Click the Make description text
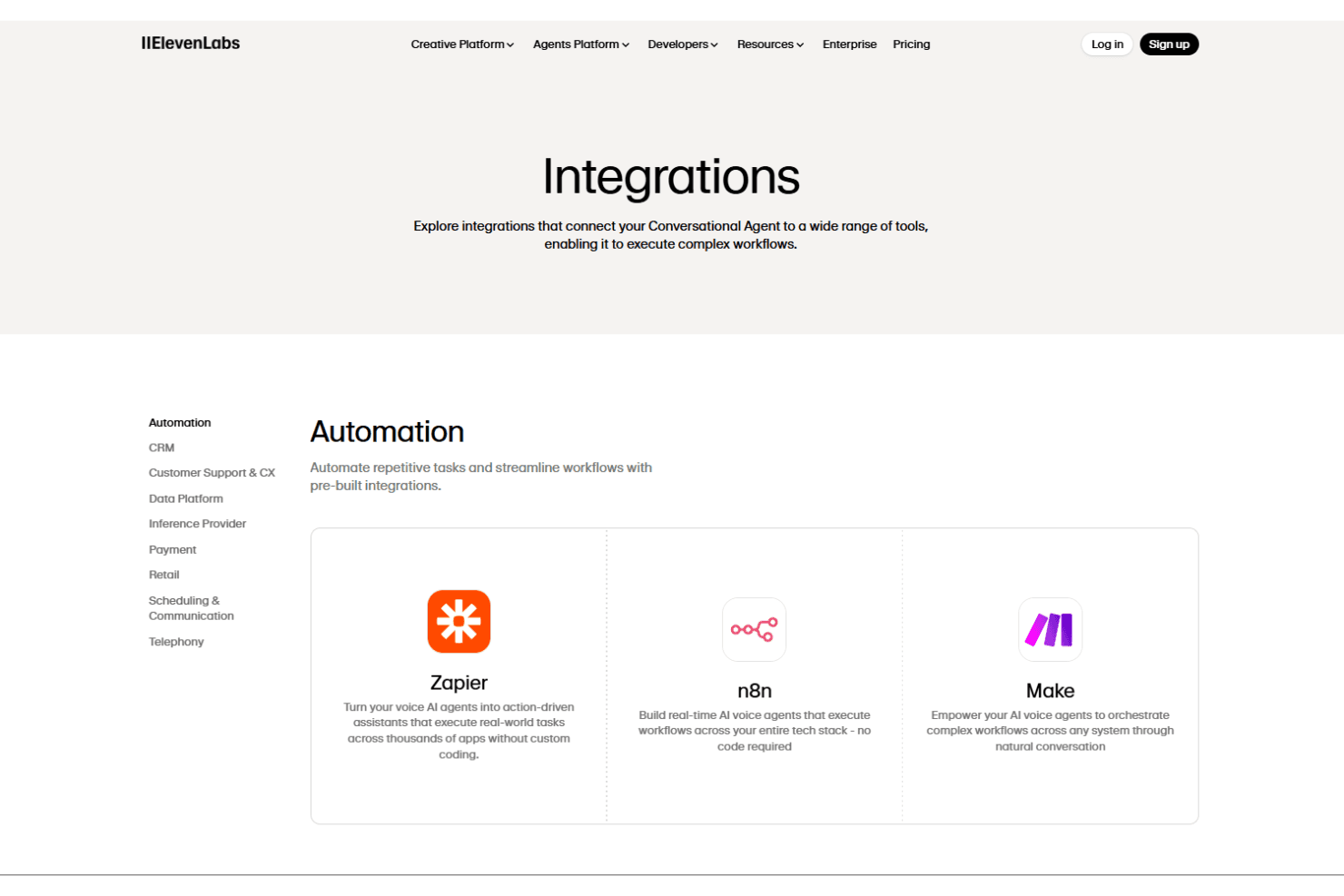This screenshot has height=896, width=1344. pyautogui.click(x=1050, y=731)
